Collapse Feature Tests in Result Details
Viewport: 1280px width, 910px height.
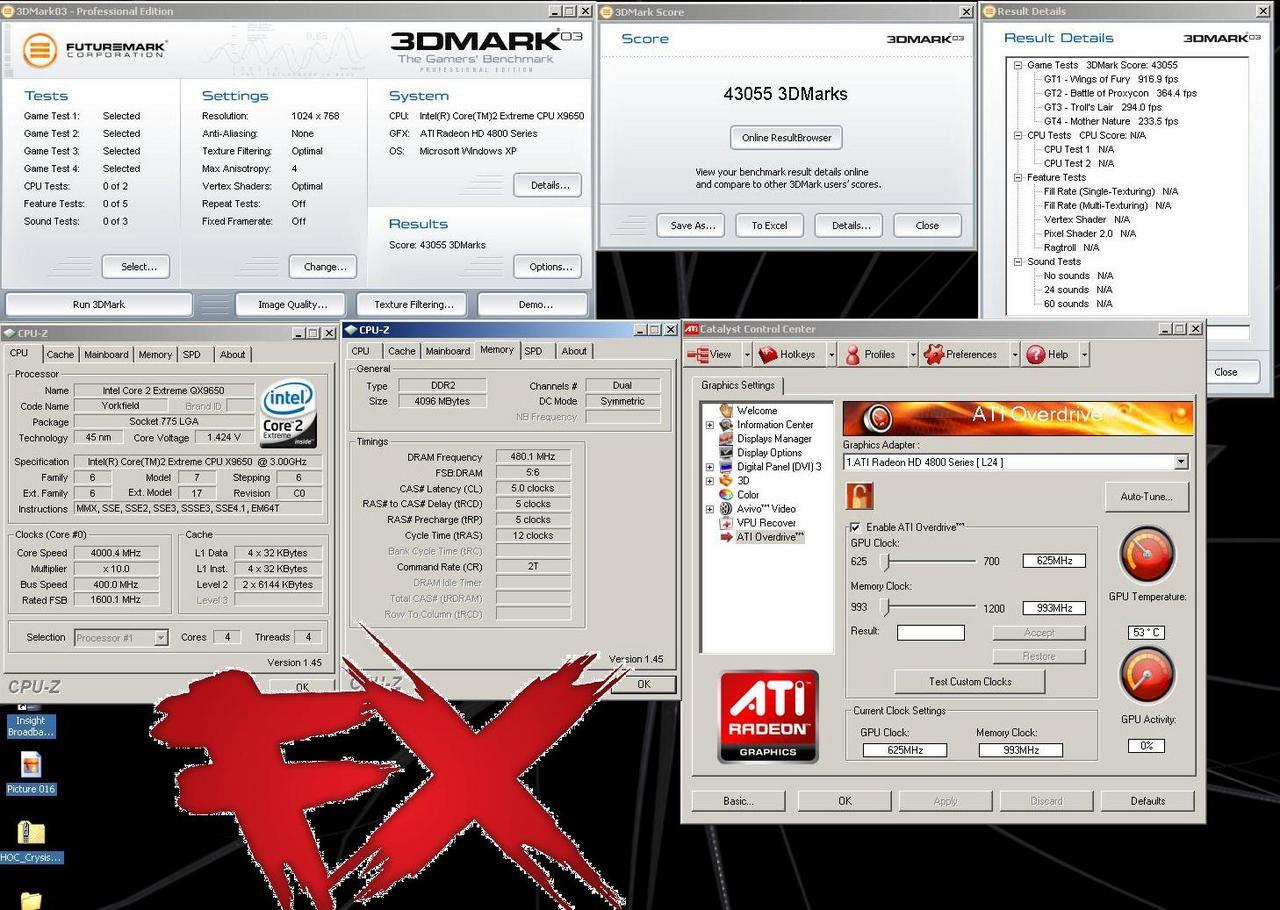tap(1019, 177)
